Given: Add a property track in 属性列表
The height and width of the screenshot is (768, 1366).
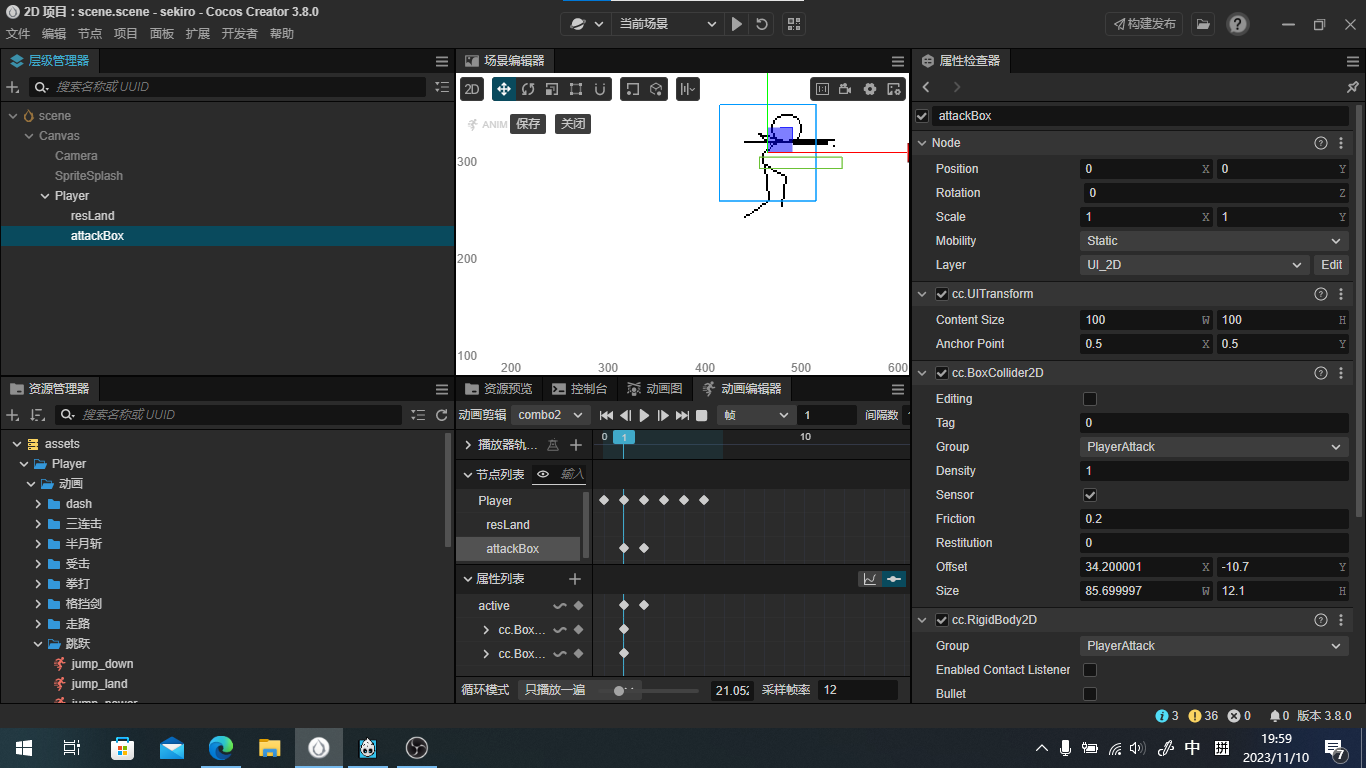Looking at the screenshot, I should [575, 579].
